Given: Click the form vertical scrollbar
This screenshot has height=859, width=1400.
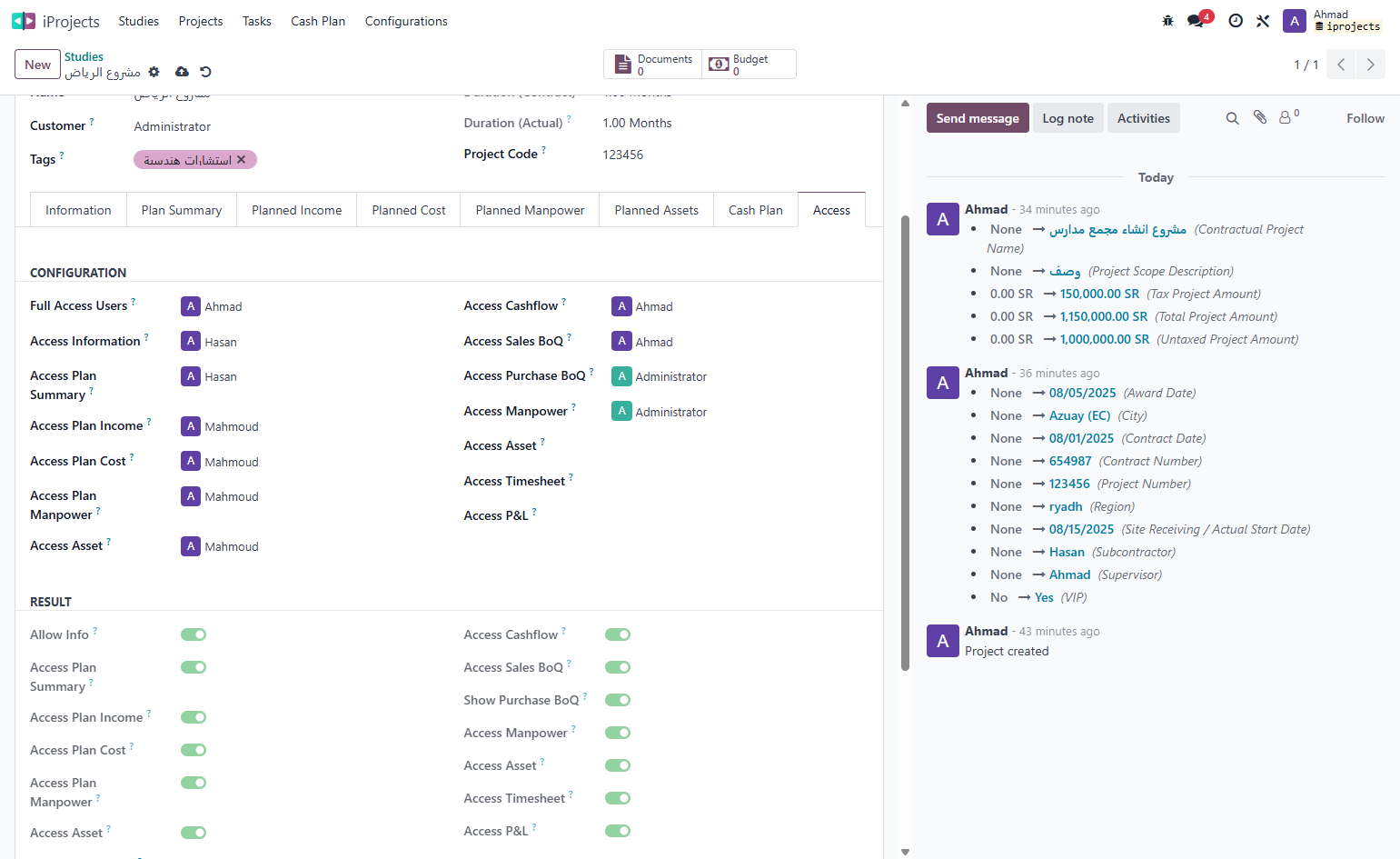Looking at the screenshot, I should pos(905,443).
